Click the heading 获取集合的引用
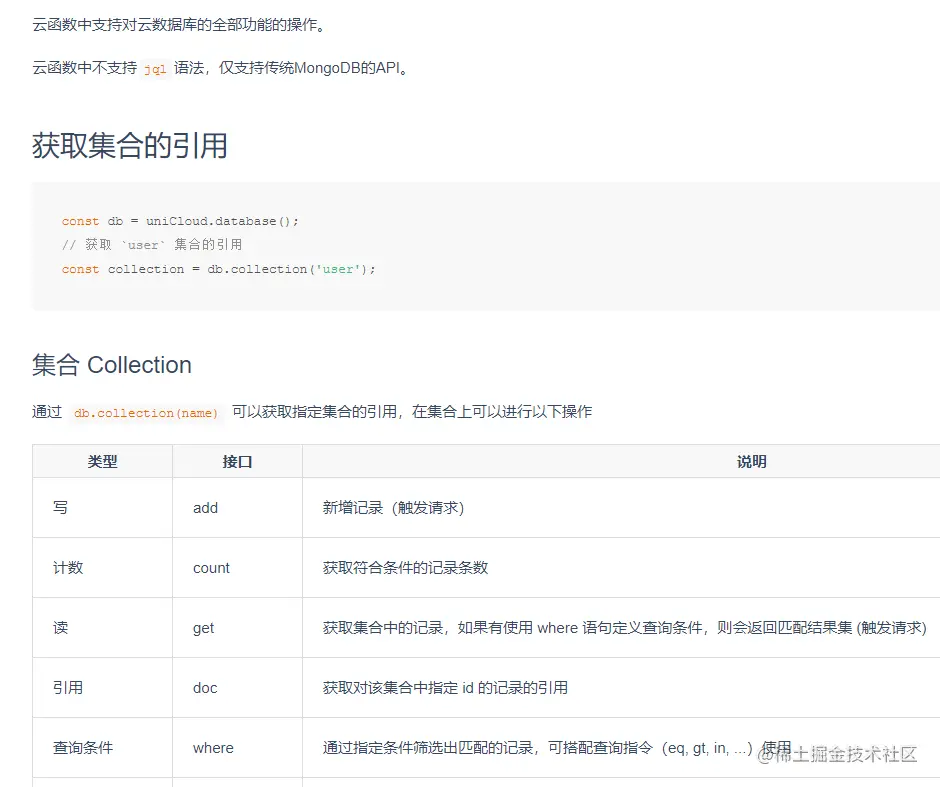 pyautogui.click(x=130, y=146)
